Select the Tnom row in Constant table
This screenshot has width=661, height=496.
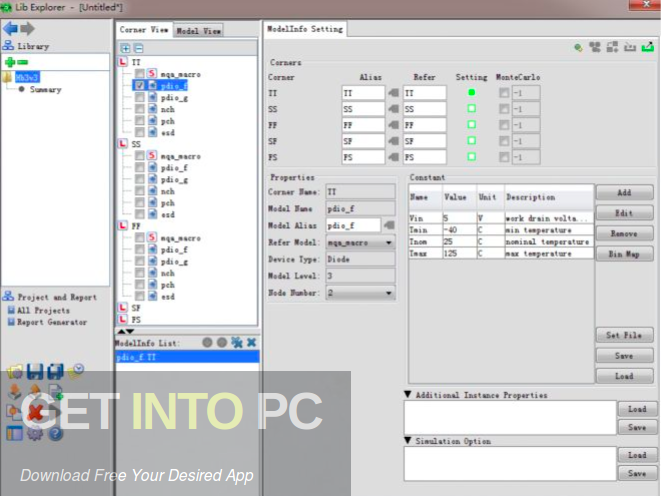click(501, 242)
